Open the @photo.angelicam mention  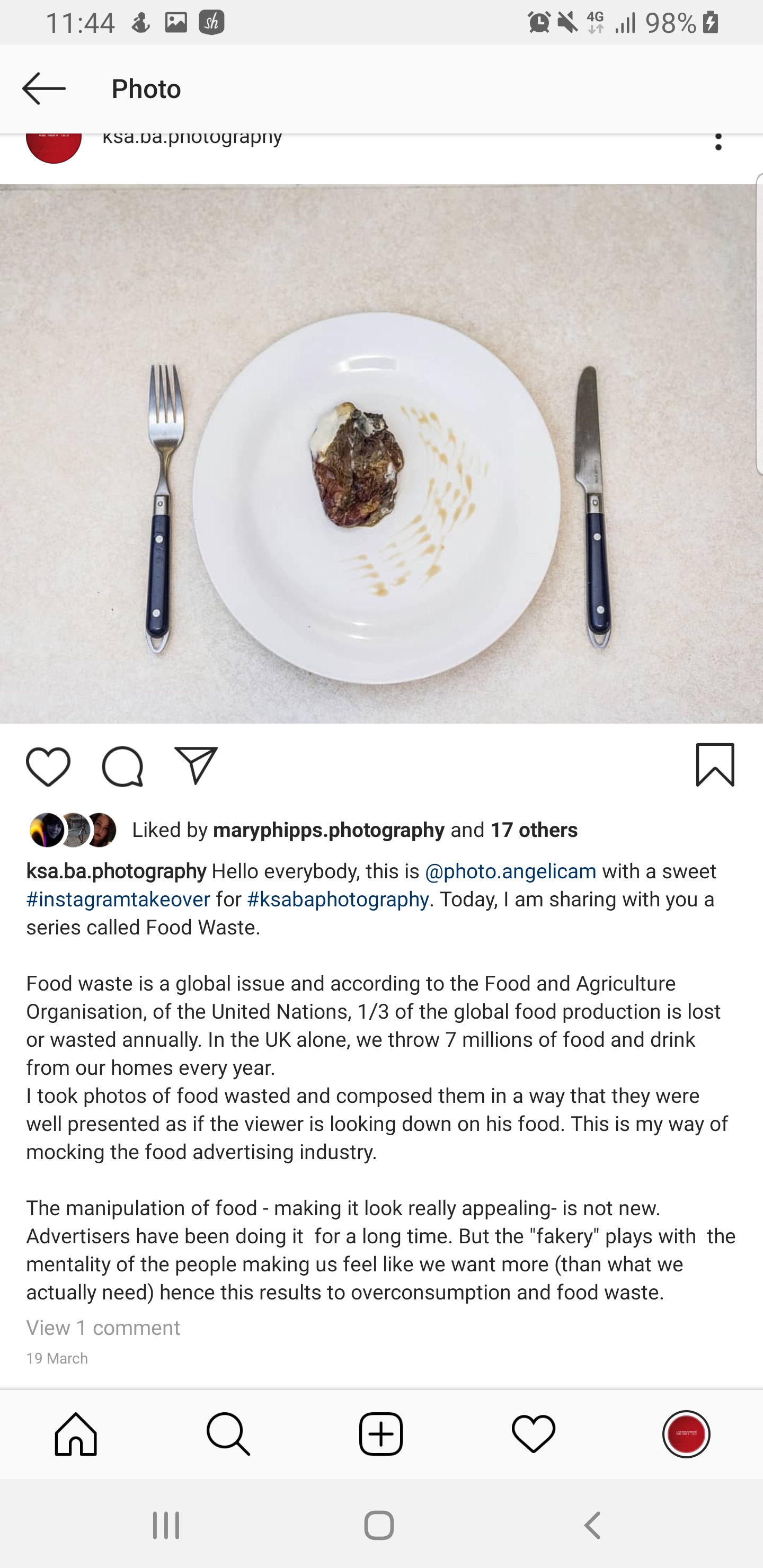coord(510,871)
